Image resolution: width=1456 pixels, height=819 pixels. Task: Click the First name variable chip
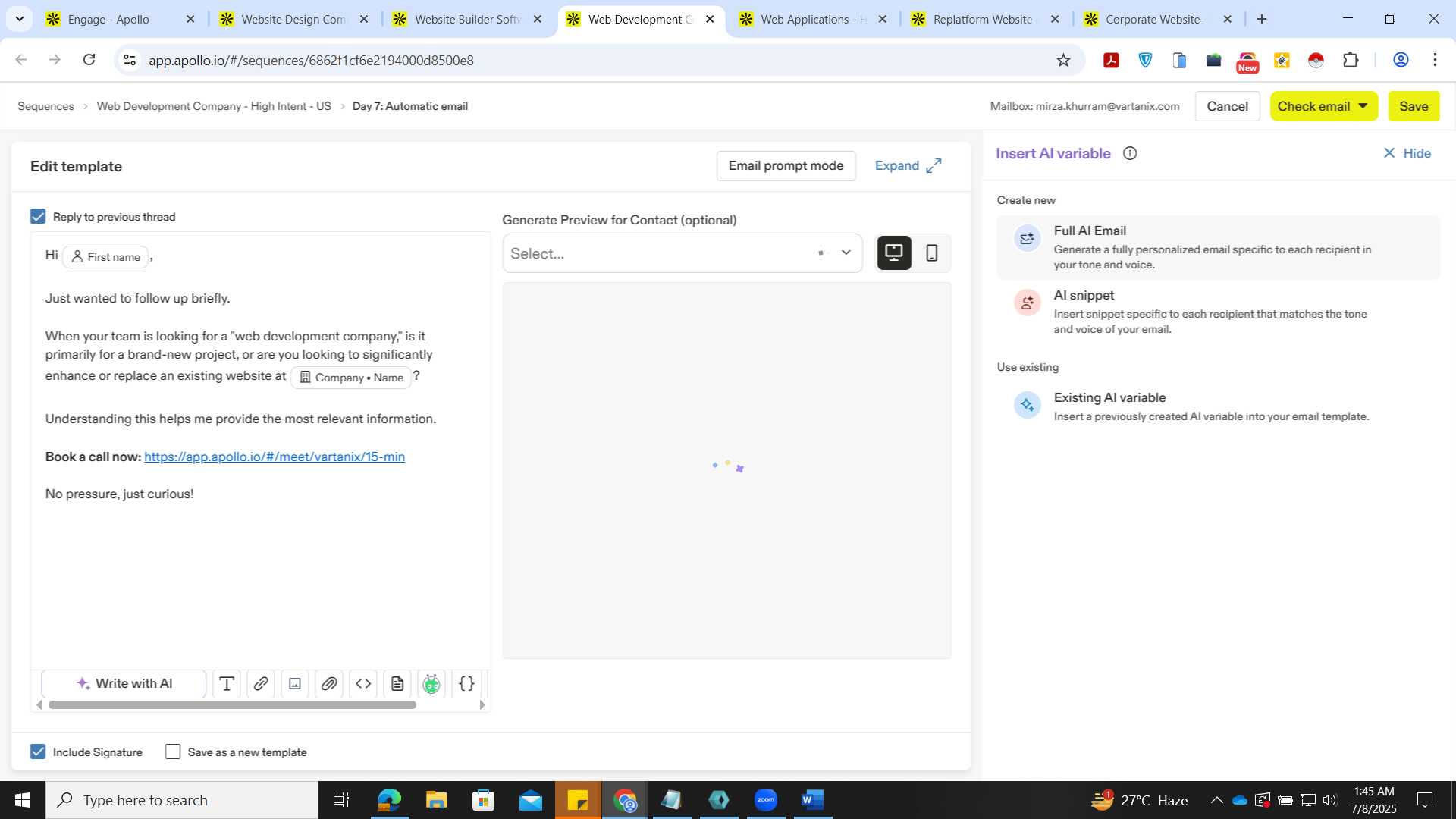tap(106, 257)
